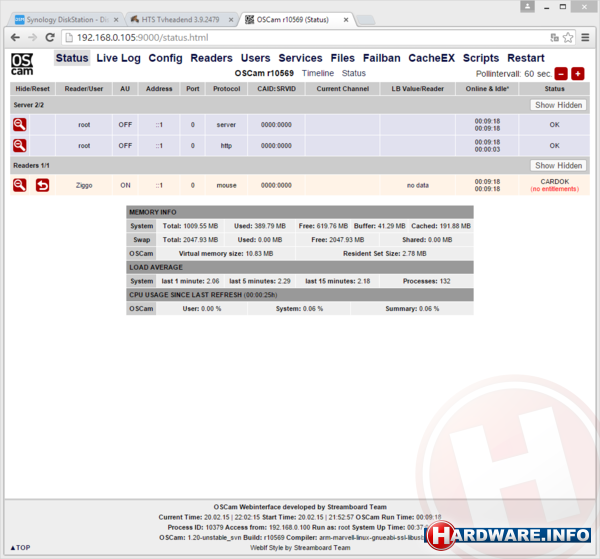
Task: Click the 'no data' LB value cell
Action: click(x=417, y=185)
